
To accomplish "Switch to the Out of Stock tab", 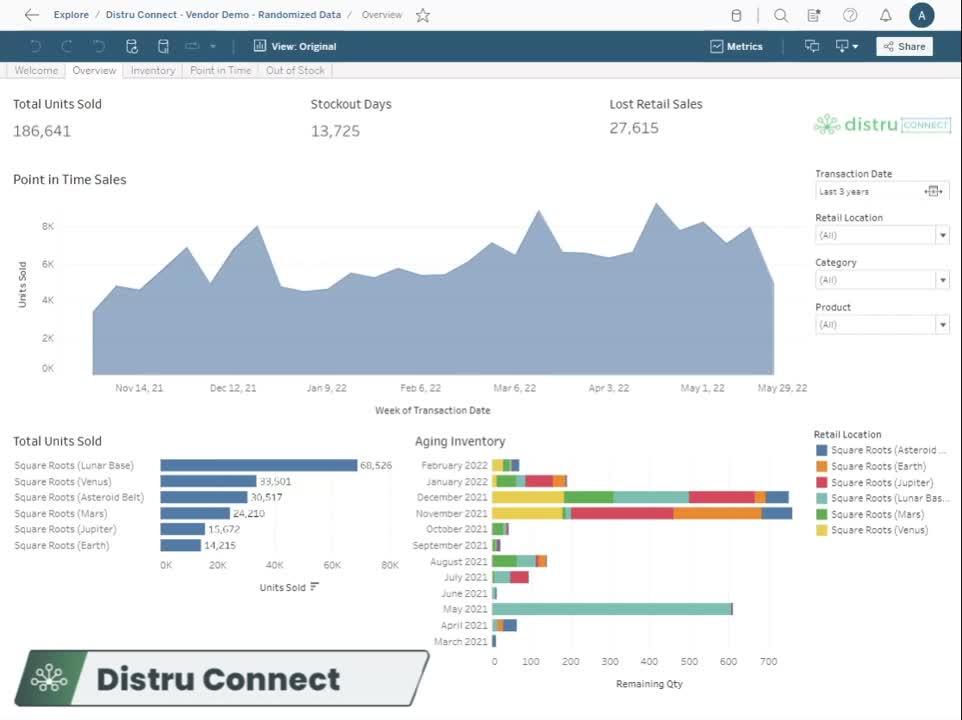I will [x=295, y=70].
